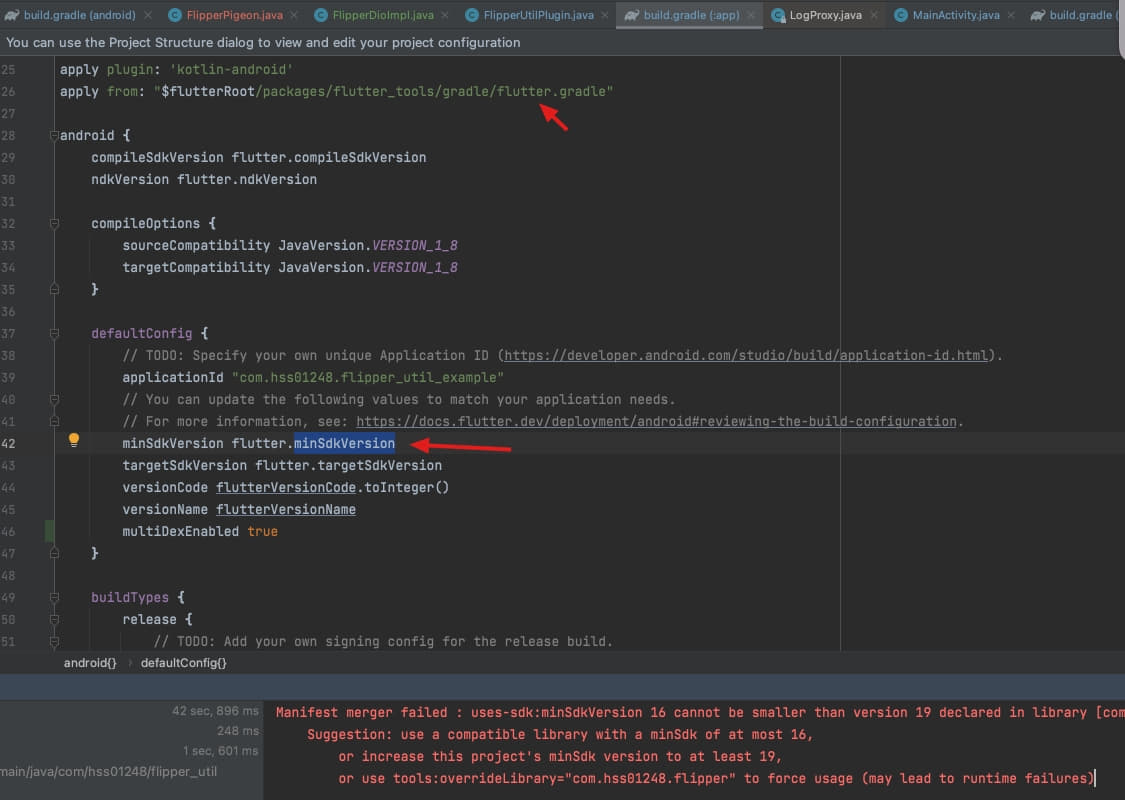Click the class icon on MainActivity.java tab
The image size is (1125, 800).
point(901,16)
